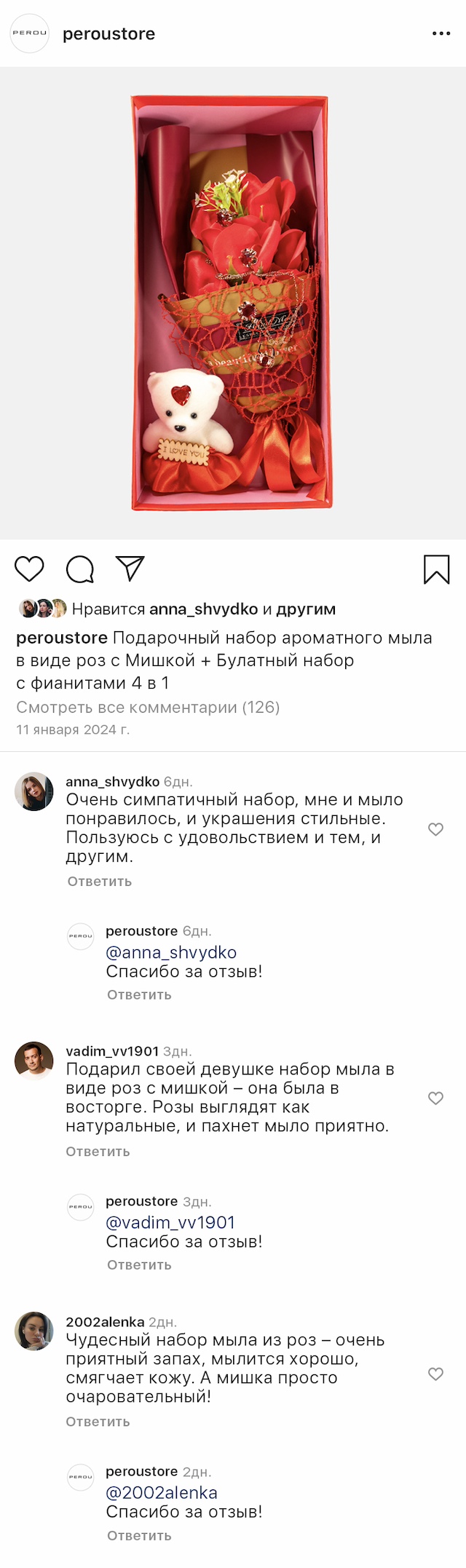Reply to vadim_vv1901's comment
Viewport: 466px width, 1568px height.
[98, 1152]
